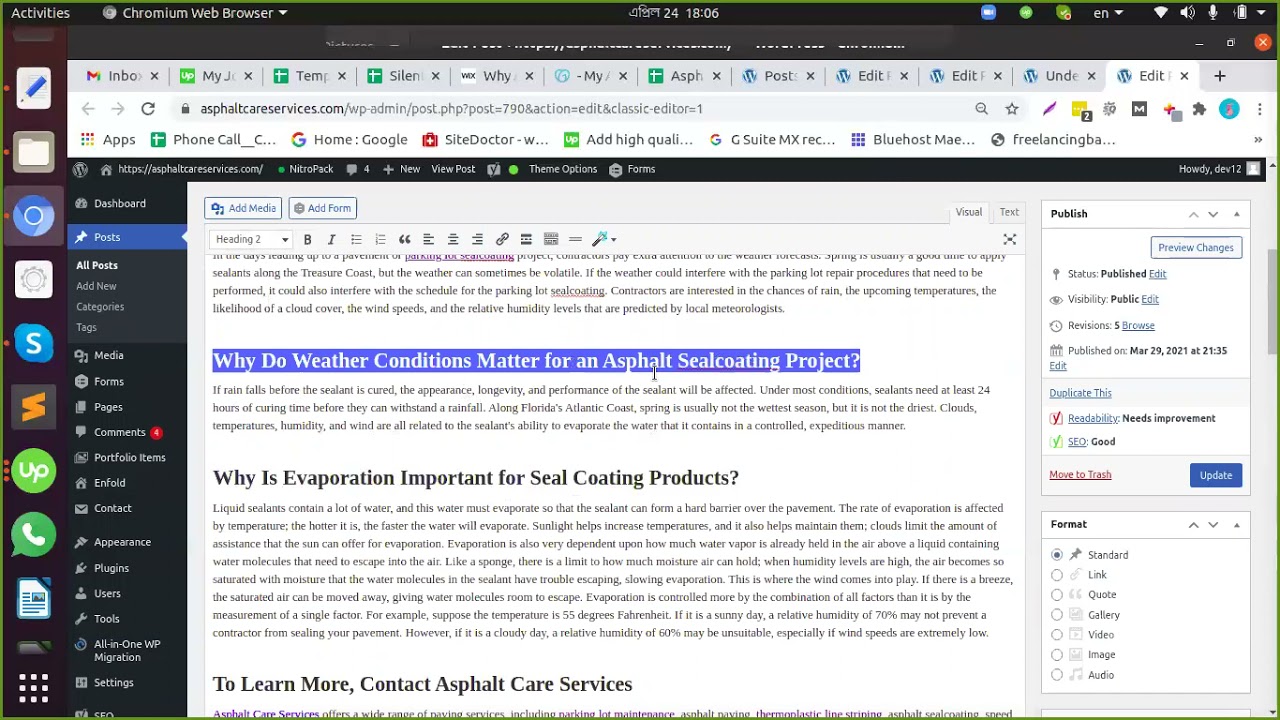Image resolution: width=1280 pixels, height=720 pixels.
Task: Open the special tool dropdown arrow in the editor toolbar
Action: pyautogui.click(x=613, y=239)
